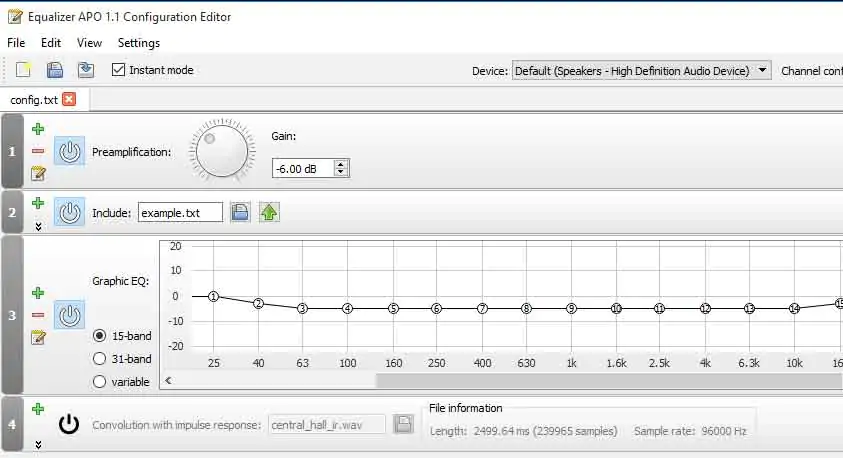Click the row number 2 handle
Viewport: 843px width, 458px height.
(12, 212)
